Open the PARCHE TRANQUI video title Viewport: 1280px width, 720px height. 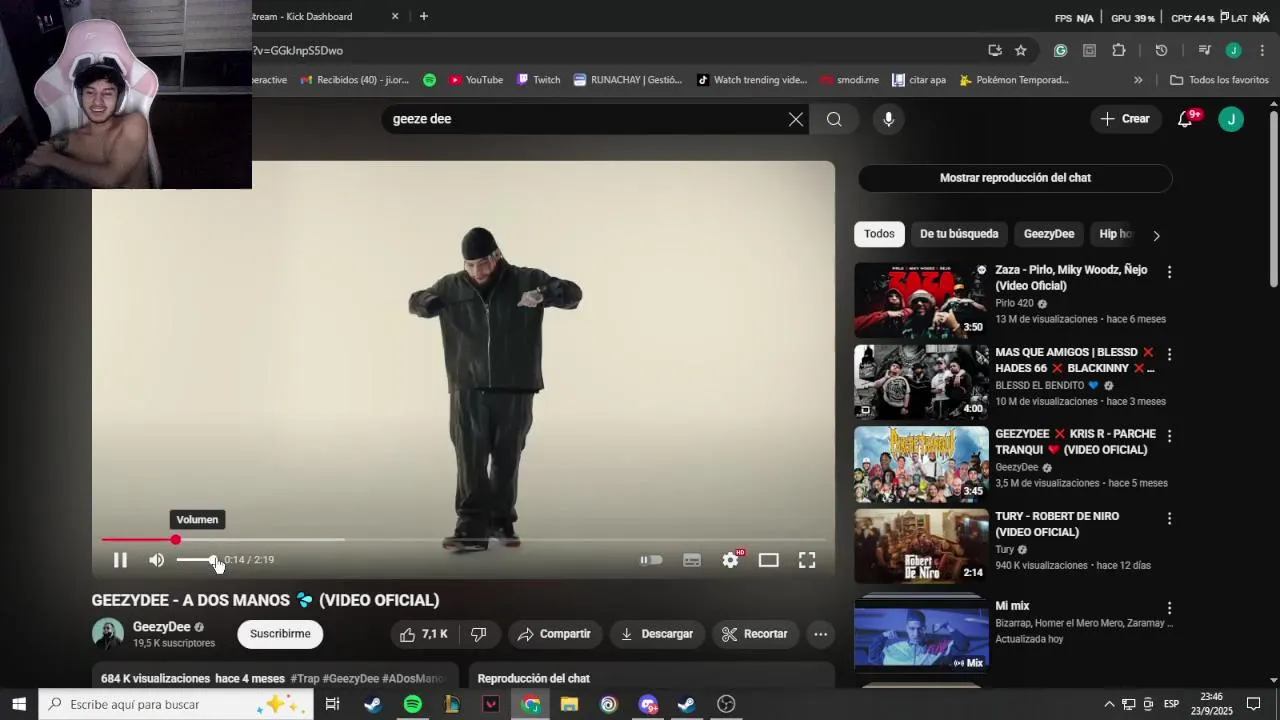click(1075, 442)
